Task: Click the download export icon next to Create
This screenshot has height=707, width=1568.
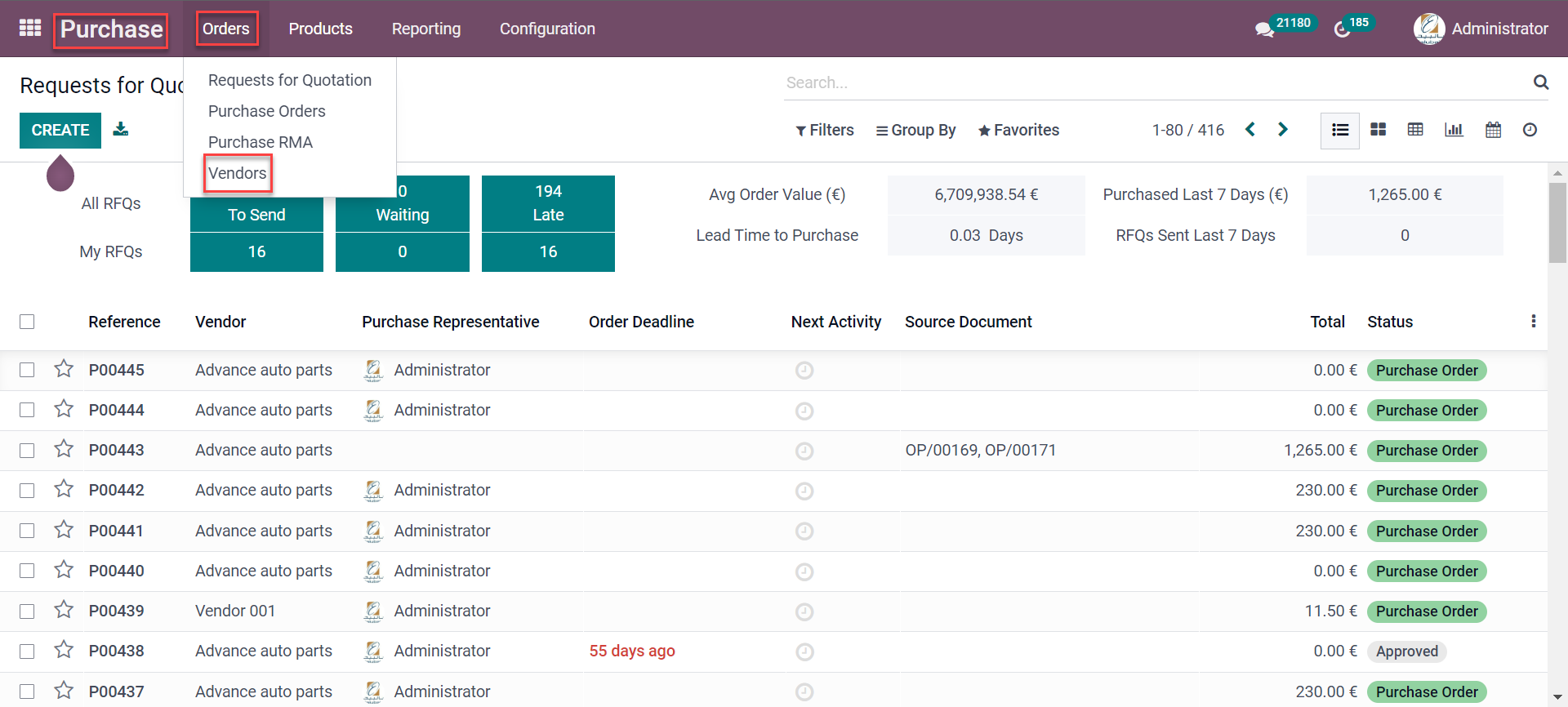Action: [x=121, y=129]
